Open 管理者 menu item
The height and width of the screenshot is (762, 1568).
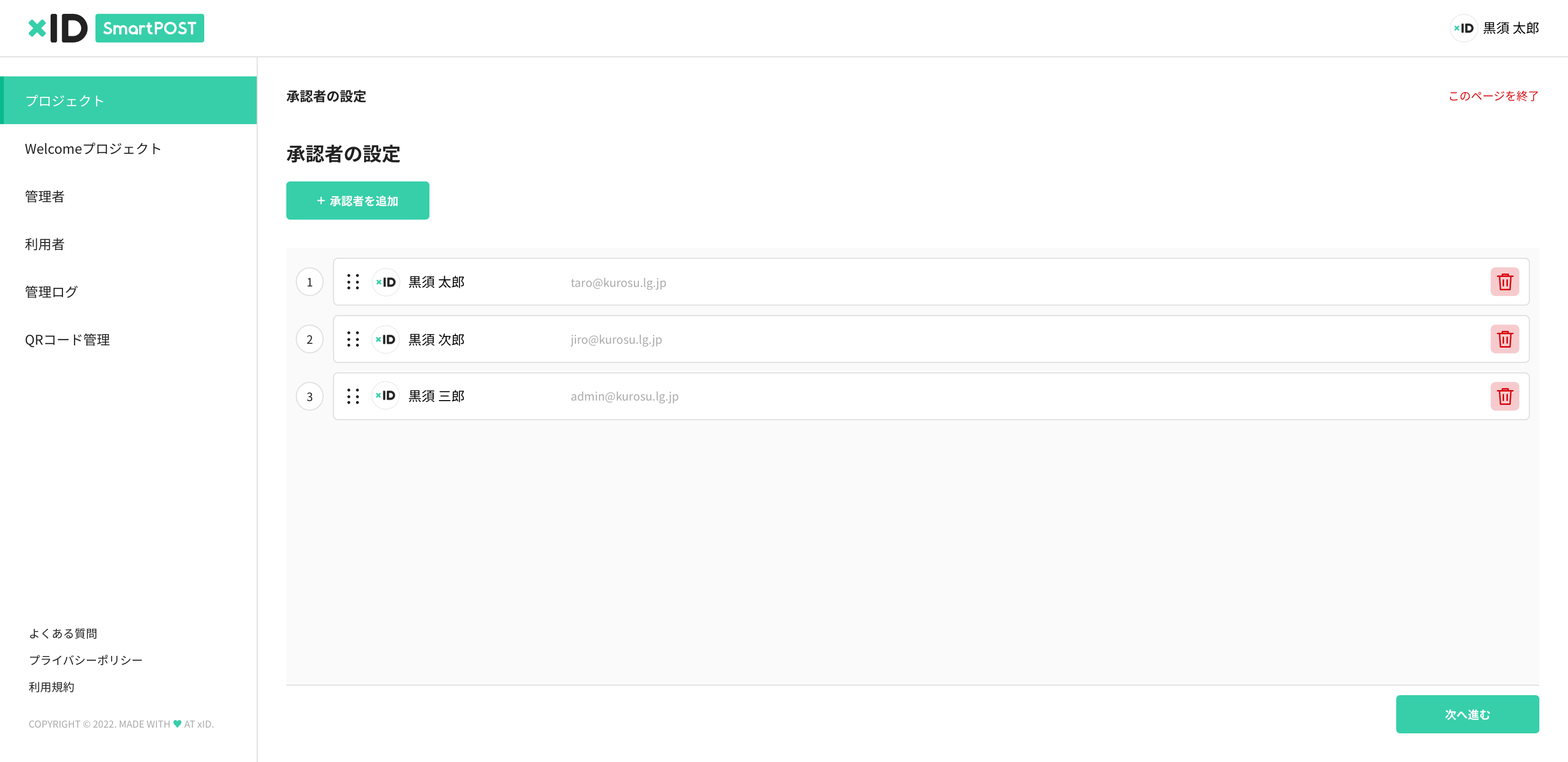coord(44,196)
